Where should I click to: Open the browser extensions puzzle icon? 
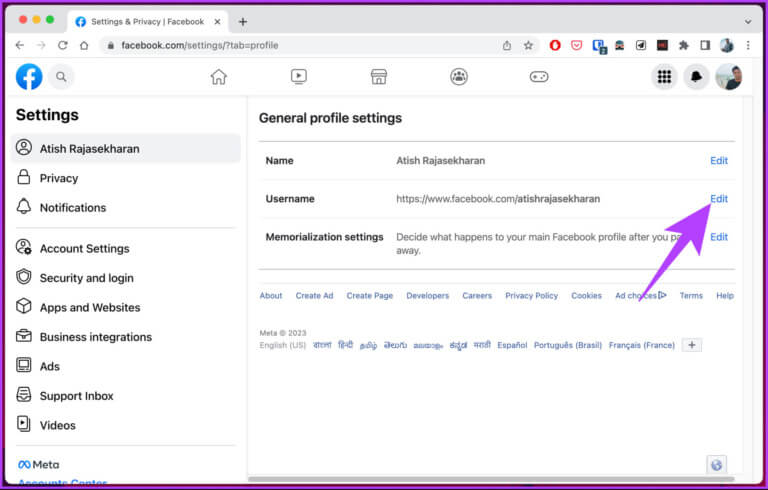683,46
